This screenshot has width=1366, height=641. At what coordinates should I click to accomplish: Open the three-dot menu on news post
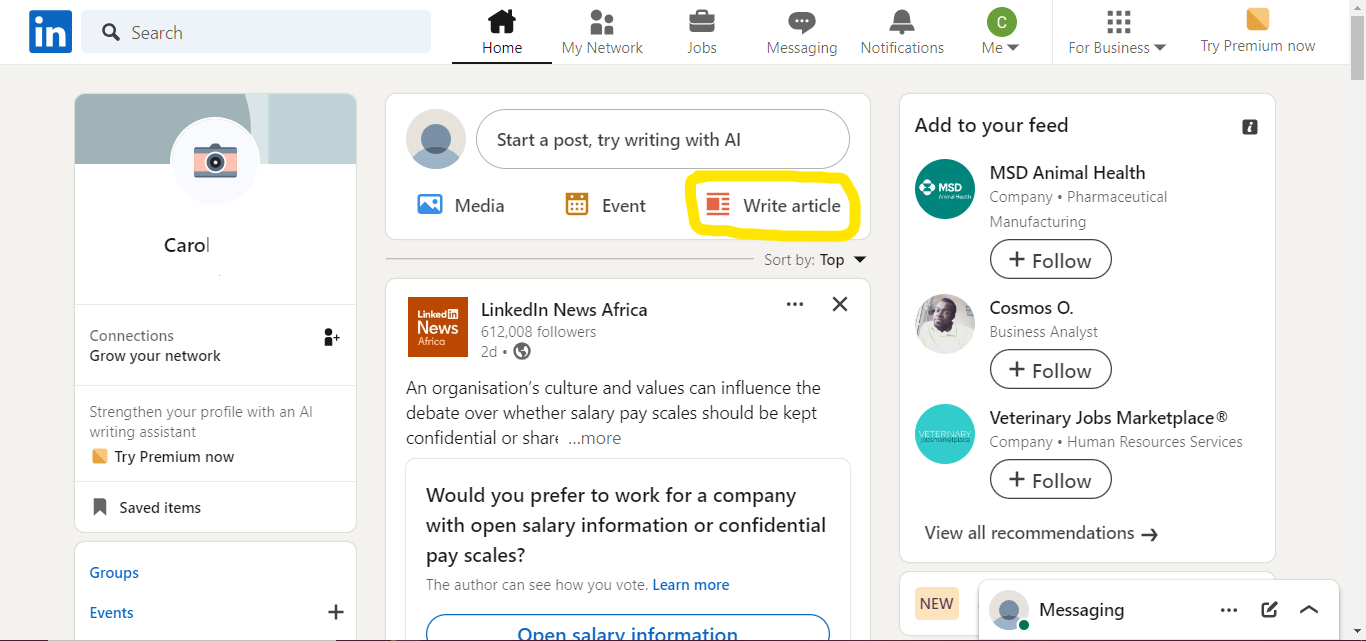point(795,304)
